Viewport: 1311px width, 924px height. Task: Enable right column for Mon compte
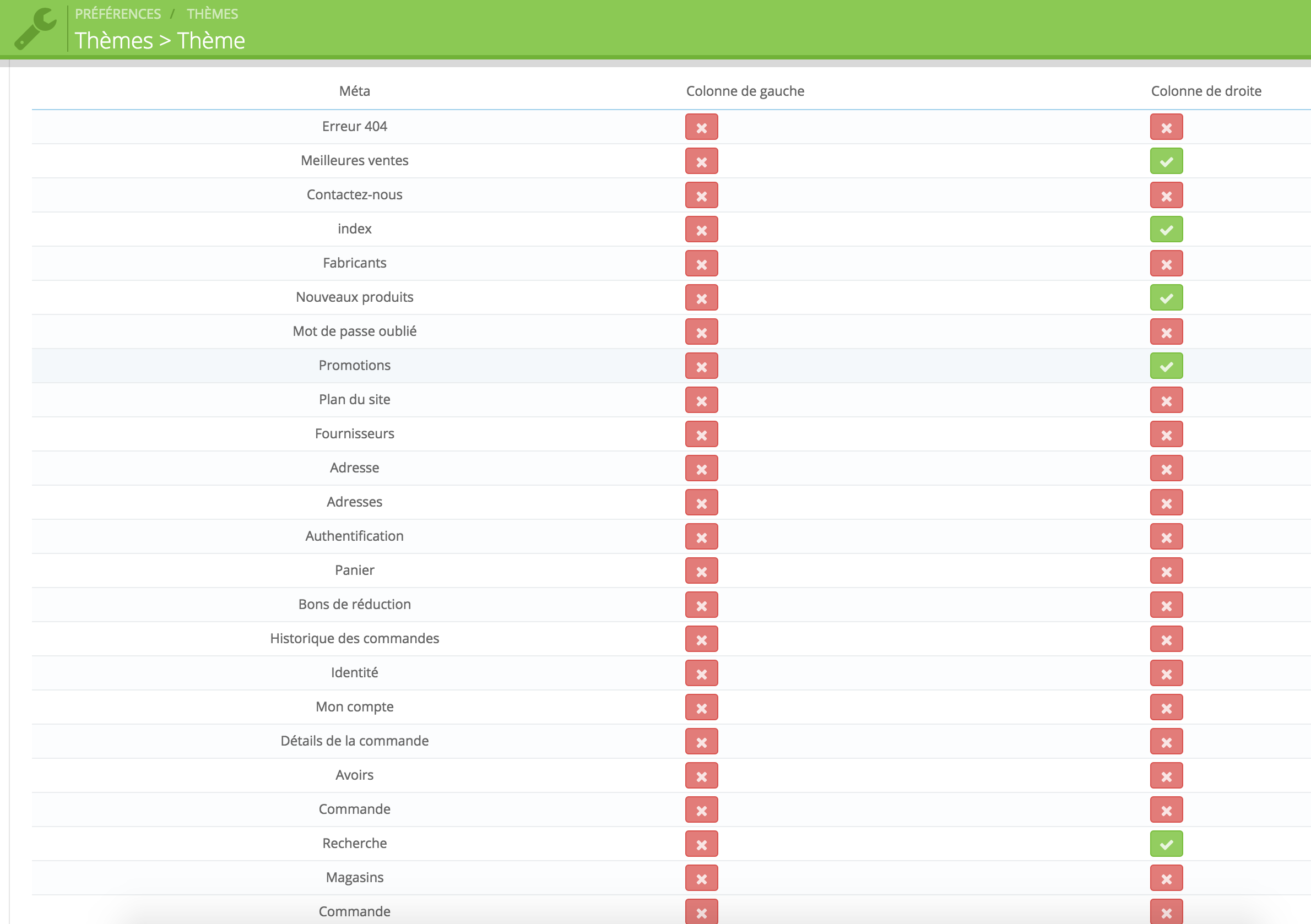pyautogui.click(x=1166, y=707)
